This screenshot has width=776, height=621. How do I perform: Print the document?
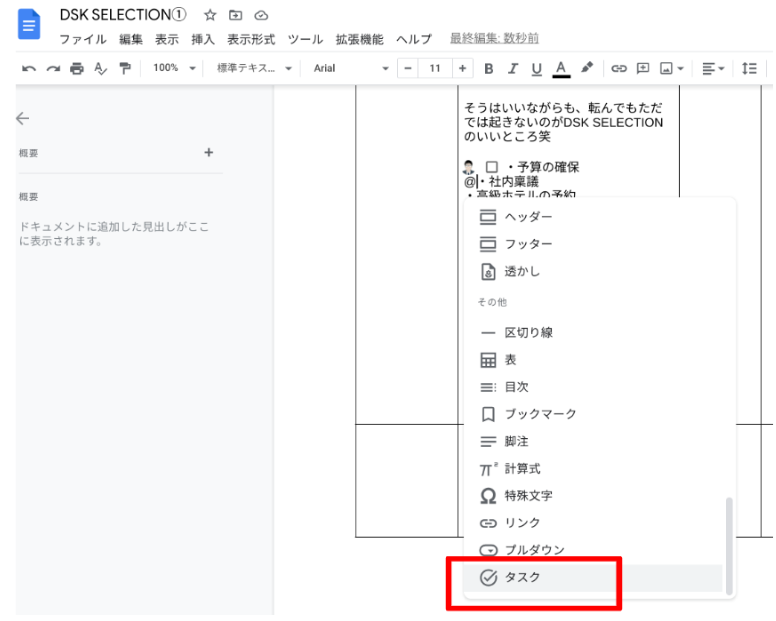click(x=77, y=68)
